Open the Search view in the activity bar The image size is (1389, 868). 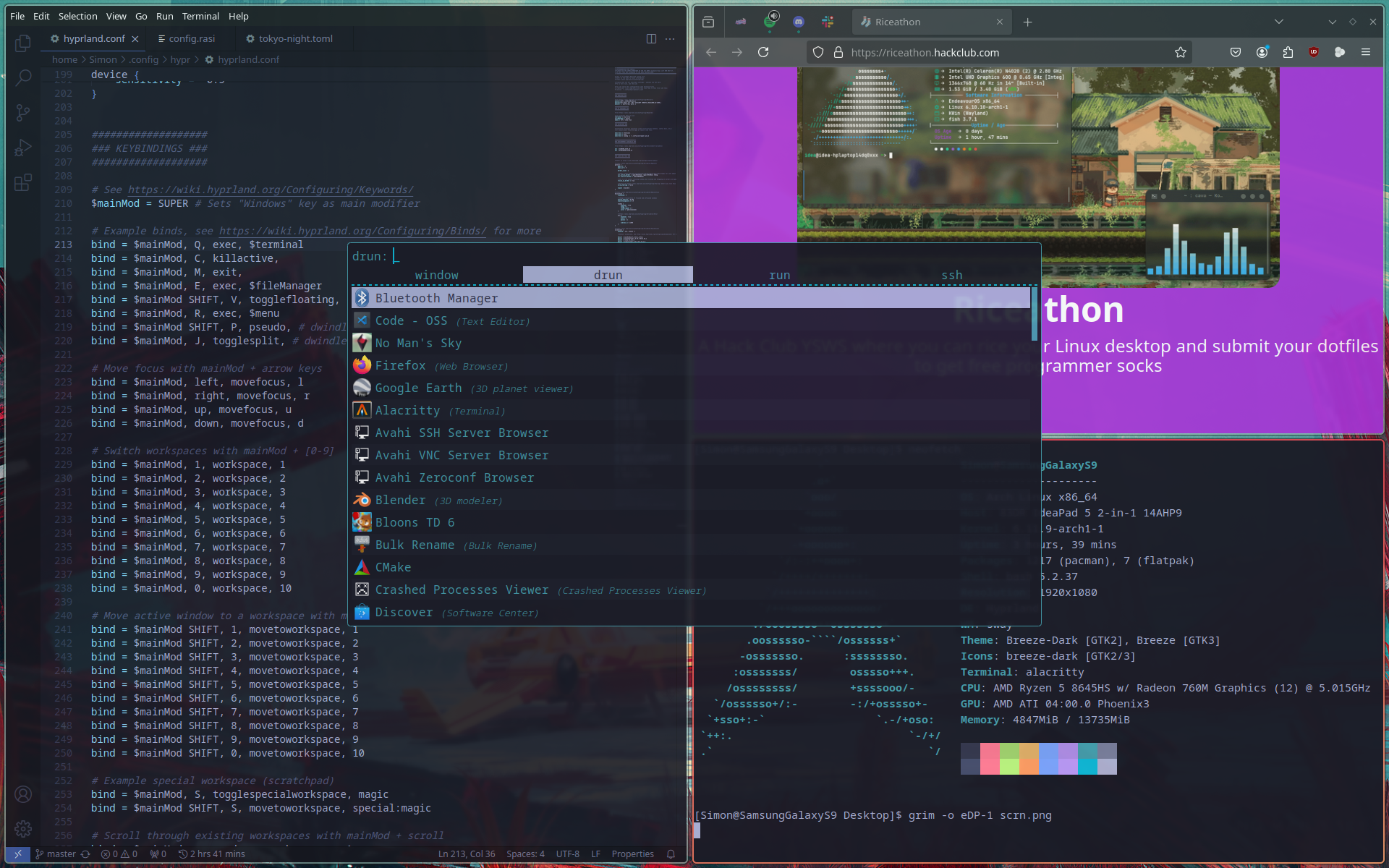tap(23, 77)
